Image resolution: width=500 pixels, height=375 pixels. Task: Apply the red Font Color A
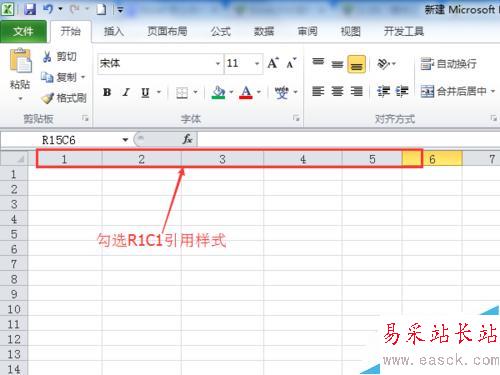point(246,92)
